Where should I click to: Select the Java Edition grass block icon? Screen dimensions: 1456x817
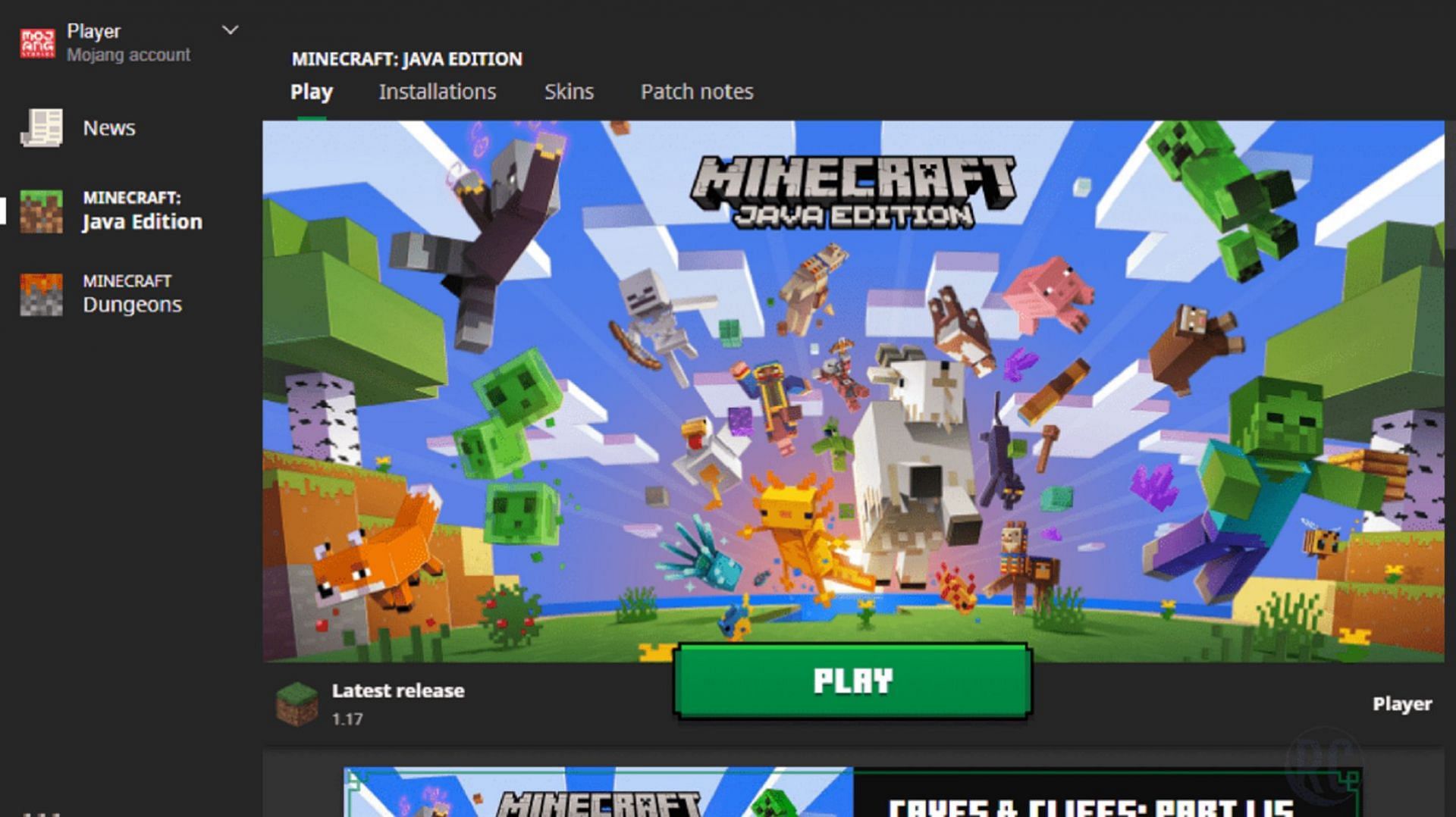click(x=41, y=211)
